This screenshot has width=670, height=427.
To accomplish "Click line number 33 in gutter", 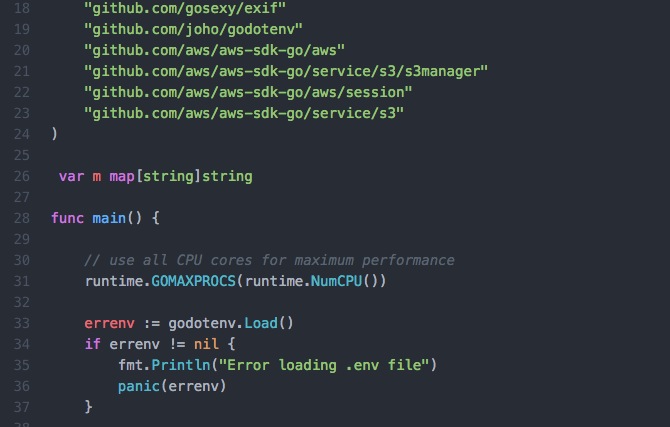I will click(22, 323).
